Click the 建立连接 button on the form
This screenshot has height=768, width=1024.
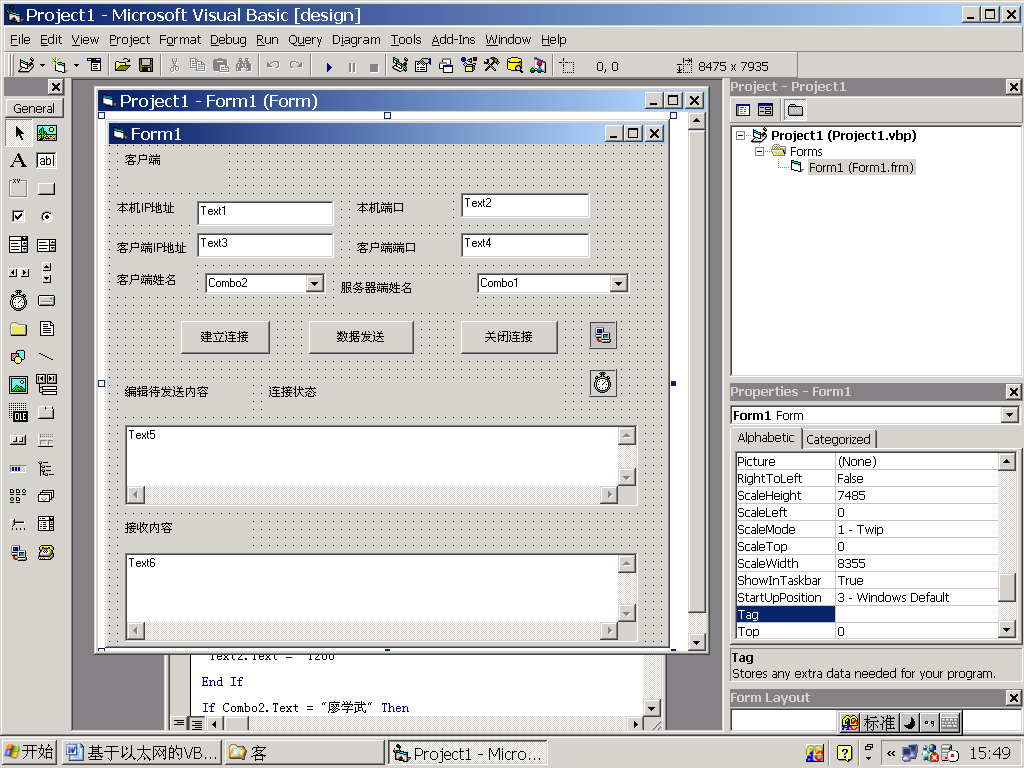tap(225, 337)
